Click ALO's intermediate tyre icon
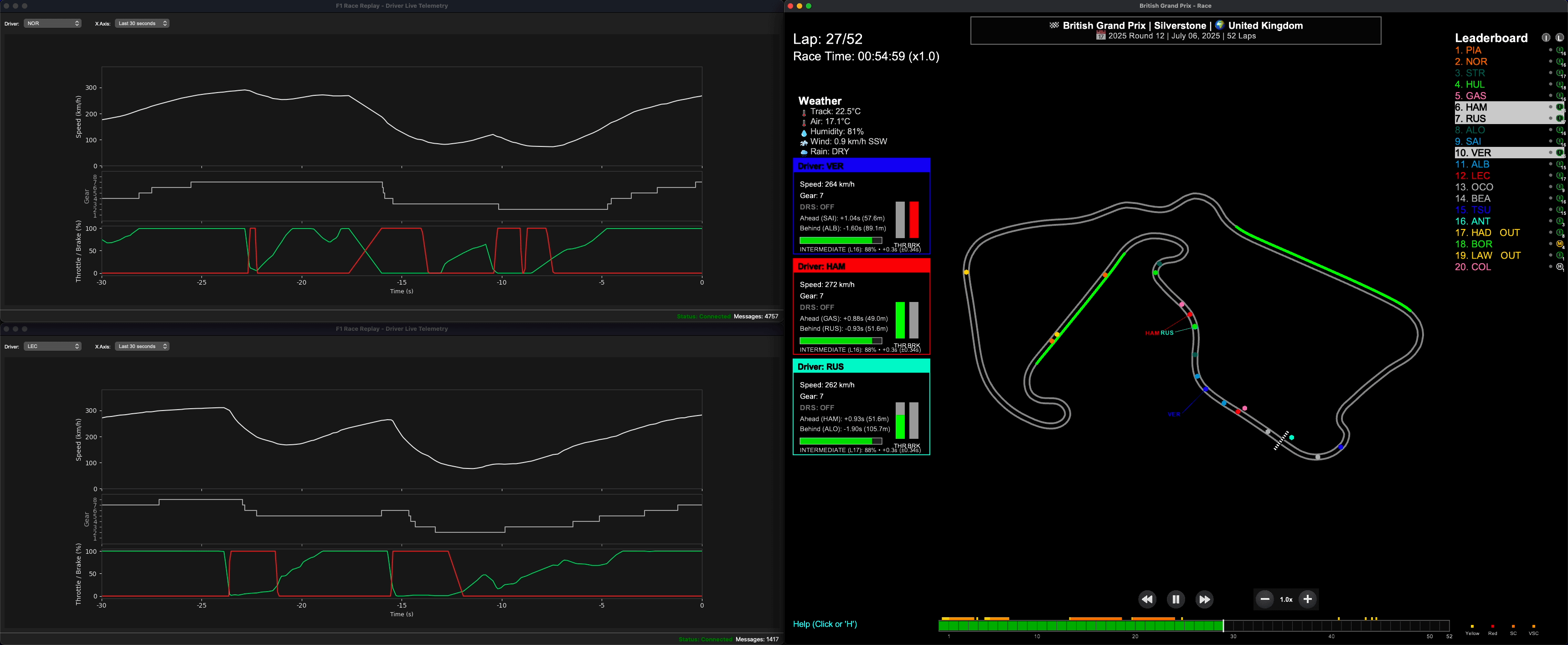The height and width of the screenshot is (645, 1568). [1559, 130]
